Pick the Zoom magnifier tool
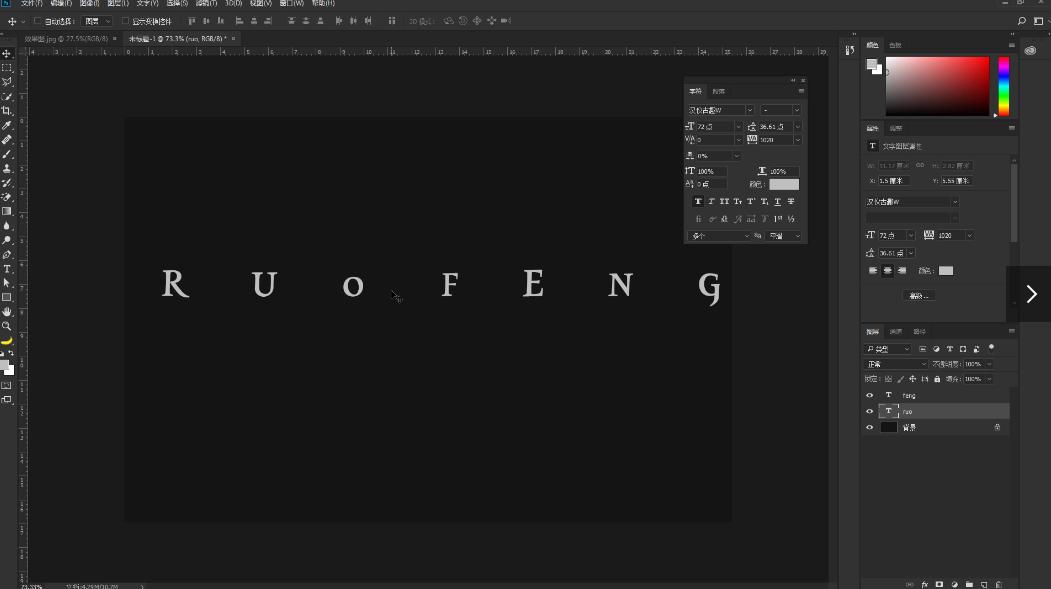Viewport: 1051px width, 589px height. 7,326
